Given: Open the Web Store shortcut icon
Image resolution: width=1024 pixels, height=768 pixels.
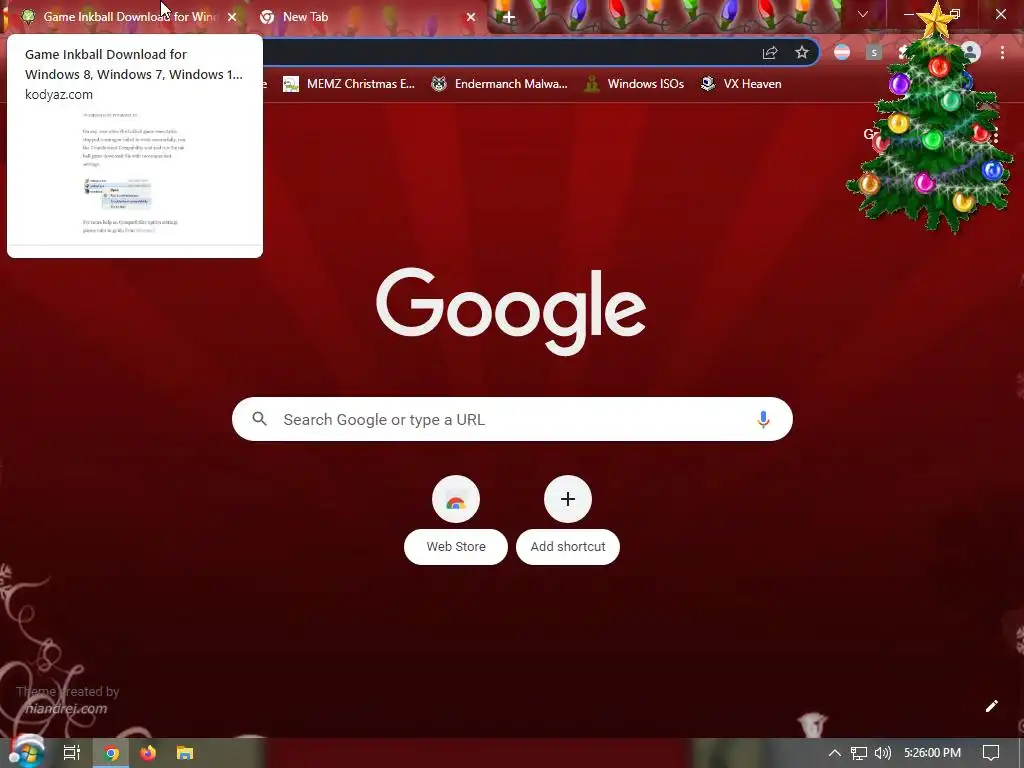Looking at the screenshot, I should tap(456, 500).
